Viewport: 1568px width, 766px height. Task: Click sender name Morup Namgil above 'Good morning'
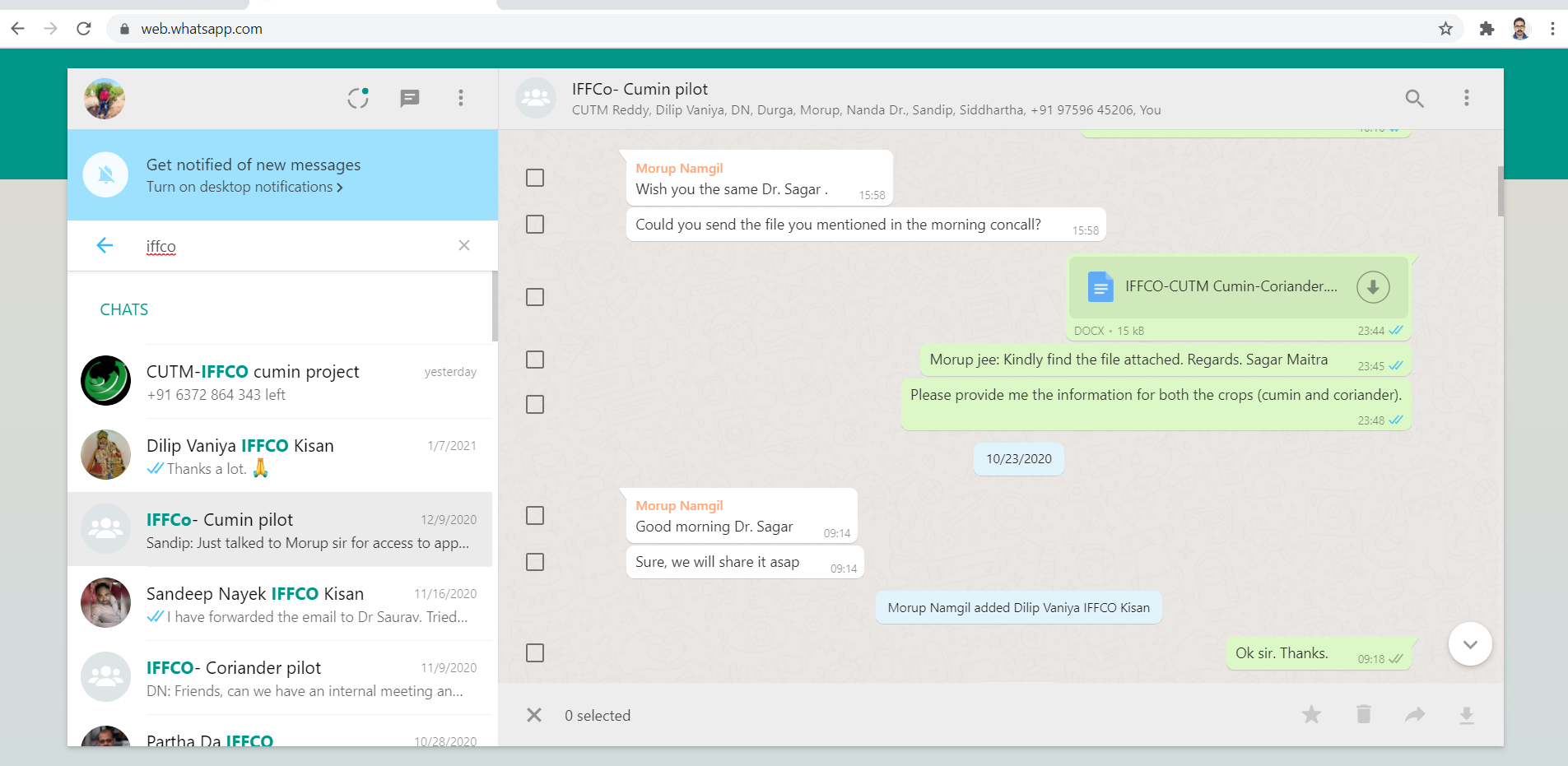tap(679, 505)
